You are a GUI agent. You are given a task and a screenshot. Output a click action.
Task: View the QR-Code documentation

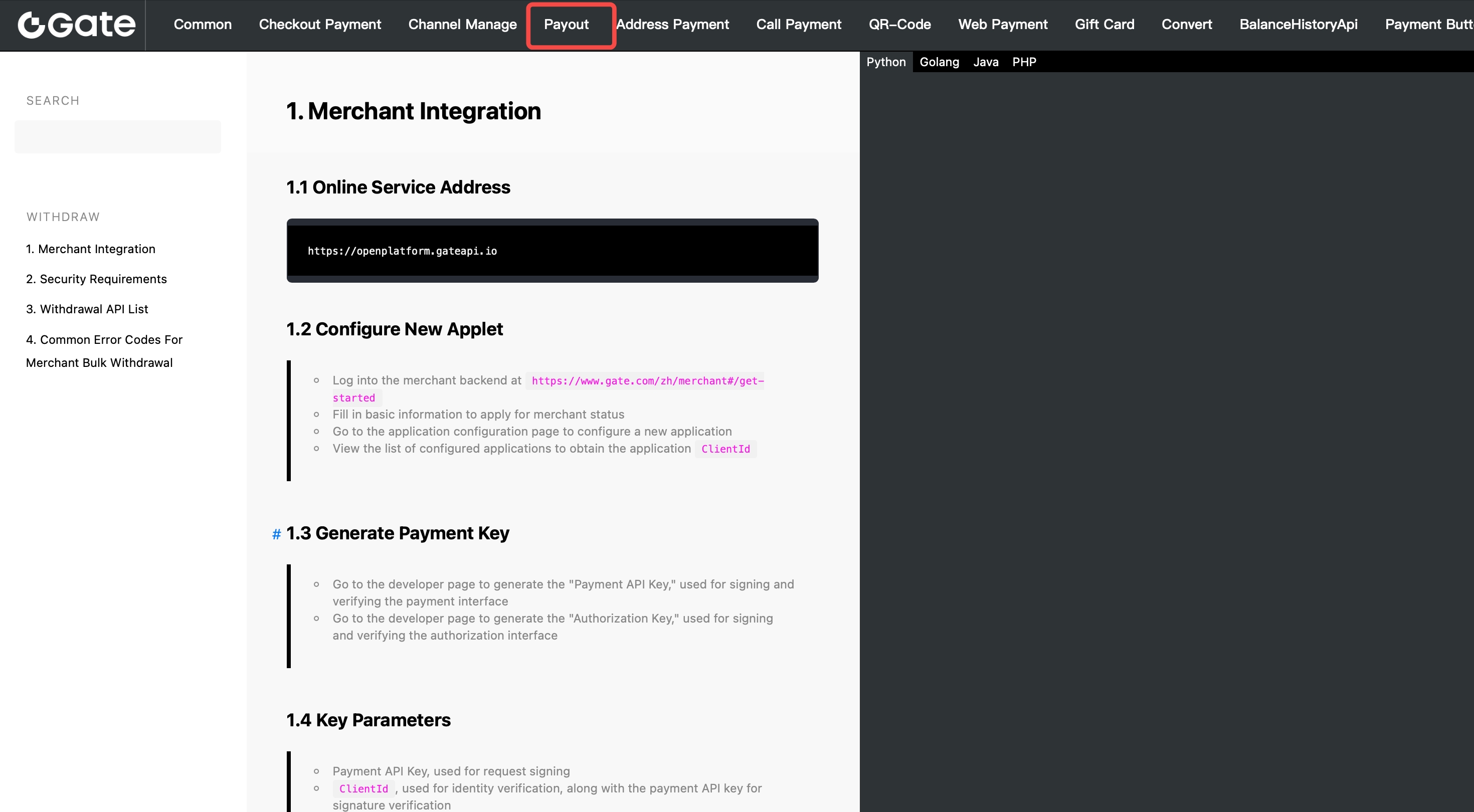click(x=899, y=25)
